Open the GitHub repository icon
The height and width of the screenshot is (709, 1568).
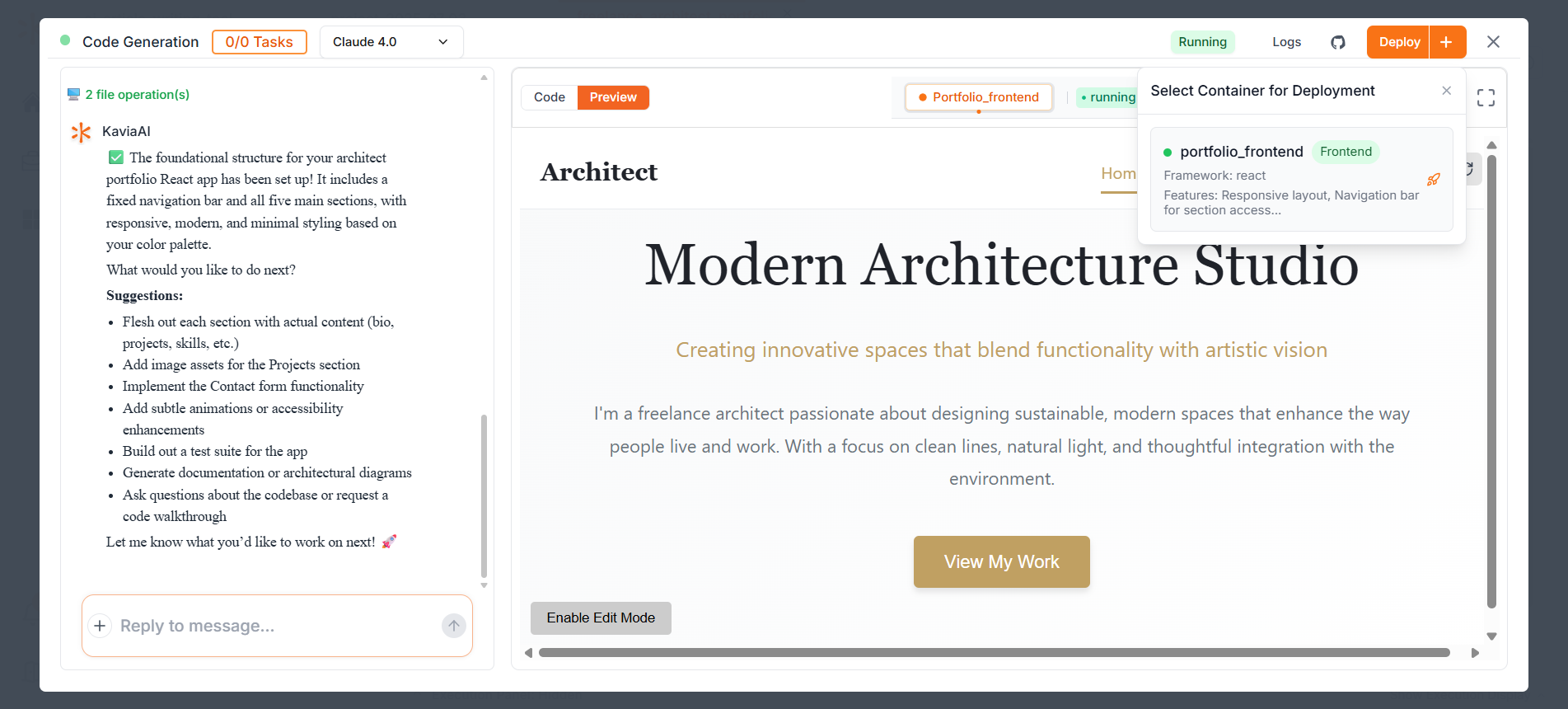[1337, 42]
